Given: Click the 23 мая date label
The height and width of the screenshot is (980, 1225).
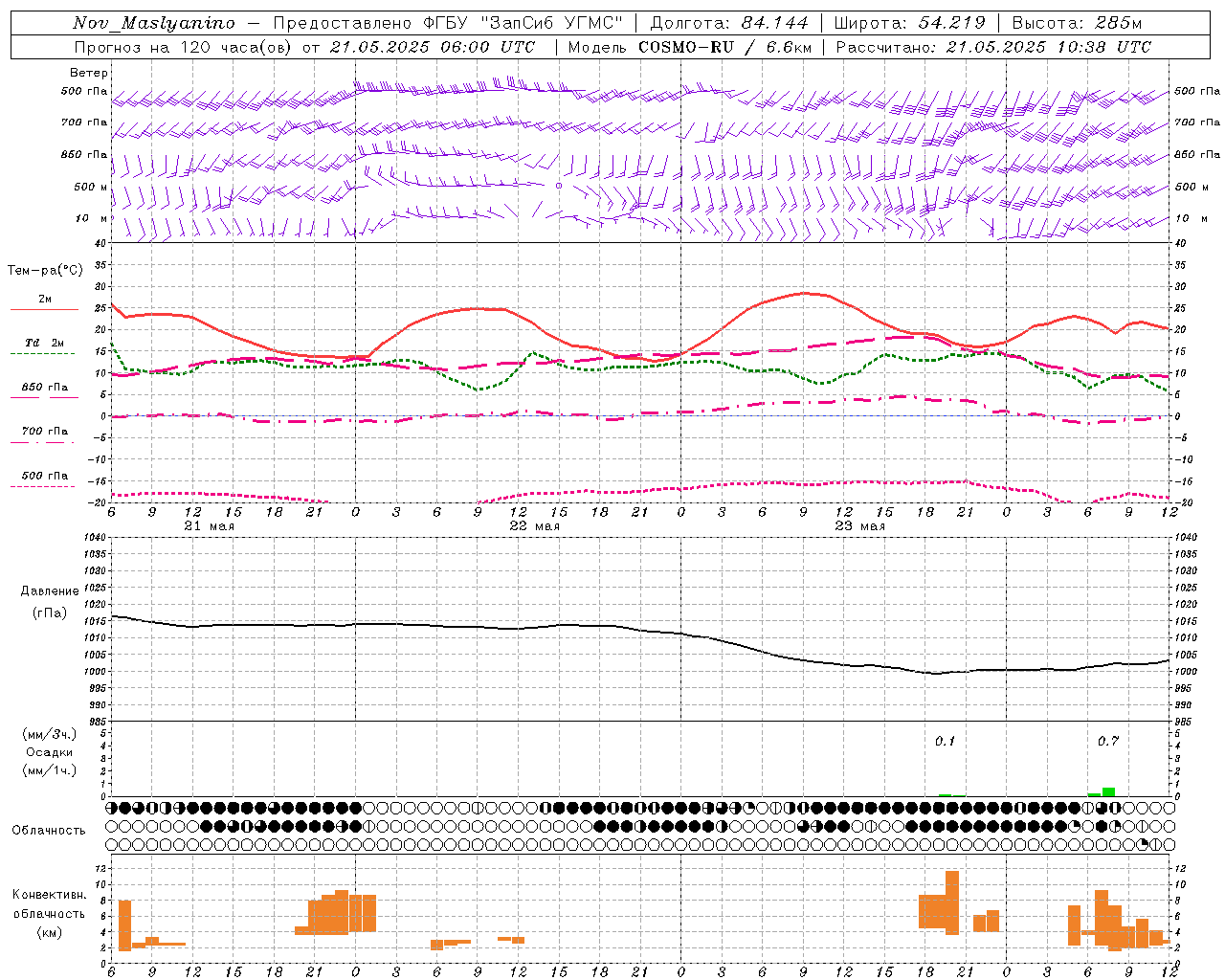Looking at the screenshot, I should point(859,526).
